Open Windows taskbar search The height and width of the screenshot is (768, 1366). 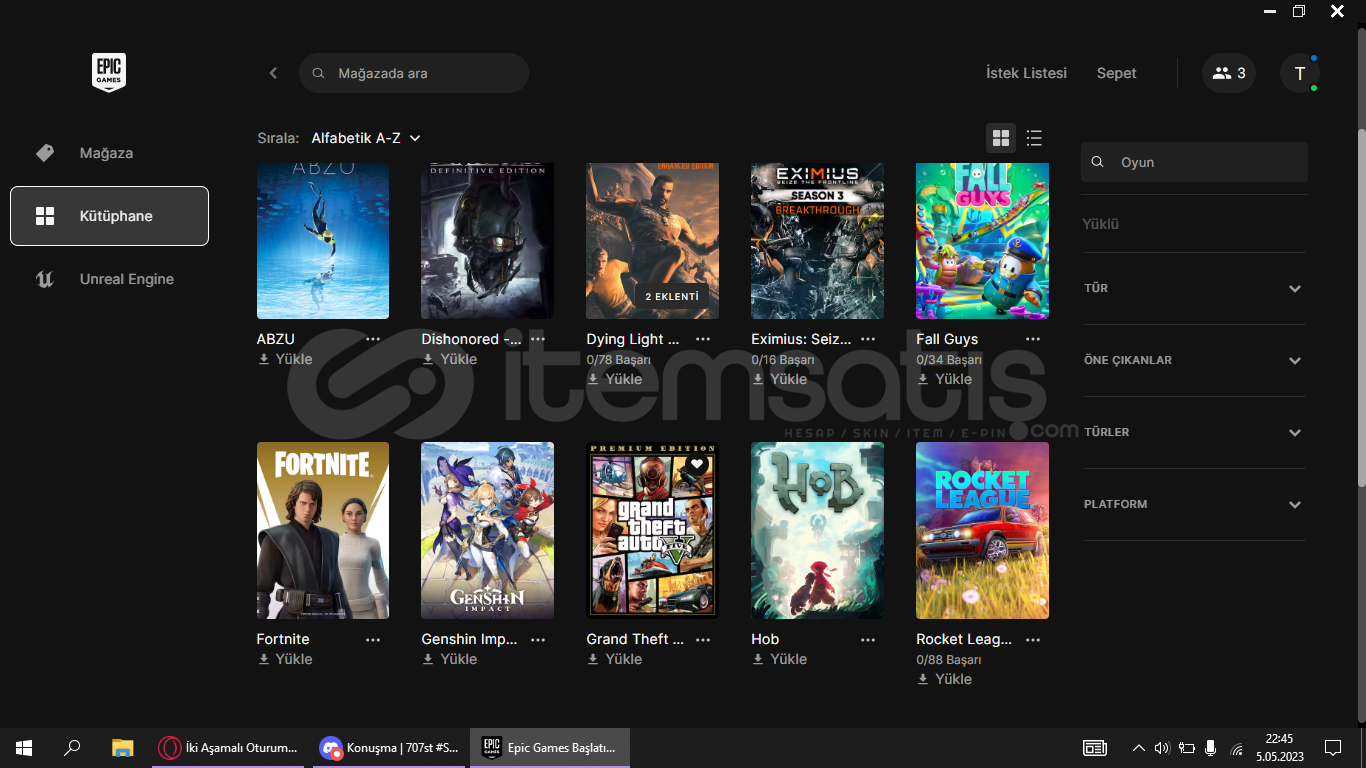pos(72,747)
